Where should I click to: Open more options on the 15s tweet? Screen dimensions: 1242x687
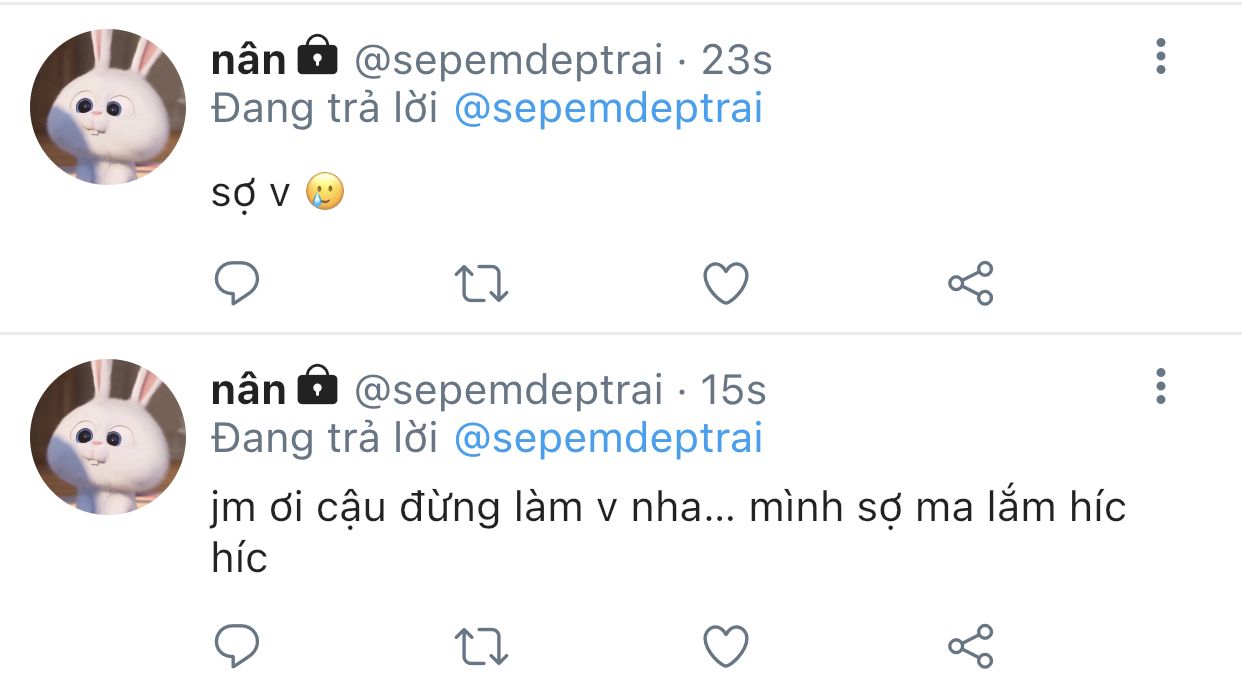click(1161, 387)
